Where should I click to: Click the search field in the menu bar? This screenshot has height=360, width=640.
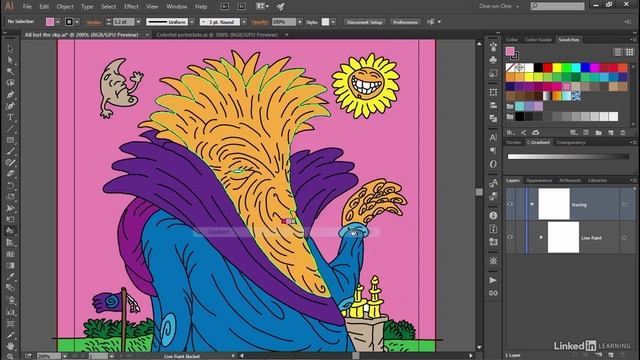tap(558, 6)
